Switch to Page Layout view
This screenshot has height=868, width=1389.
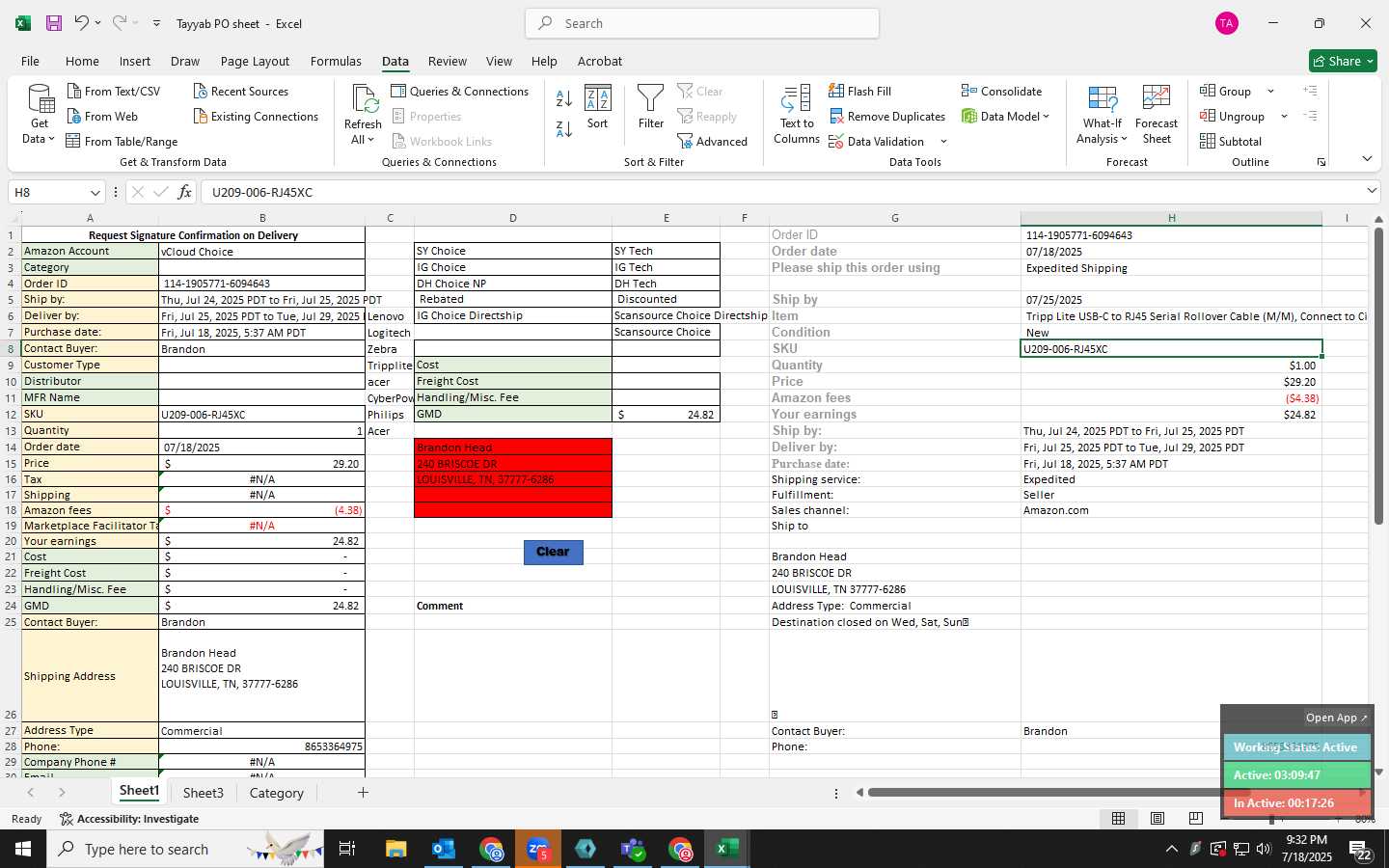click(1157, 819)
